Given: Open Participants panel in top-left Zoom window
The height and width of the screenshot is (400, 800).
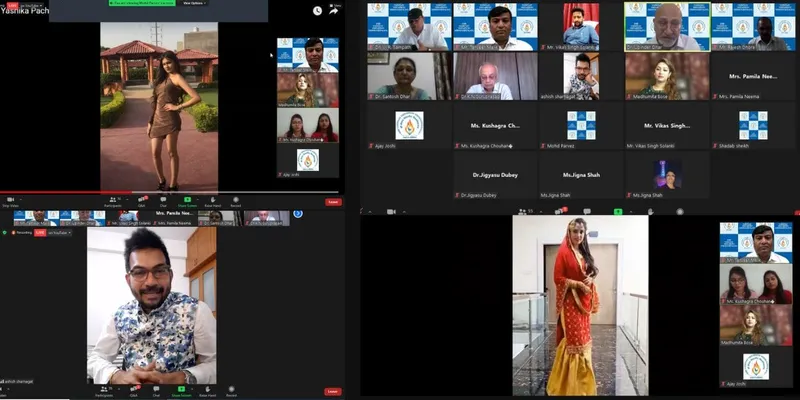Looking at the screenshot, I should pyautogui.click(x=113, y=202).
